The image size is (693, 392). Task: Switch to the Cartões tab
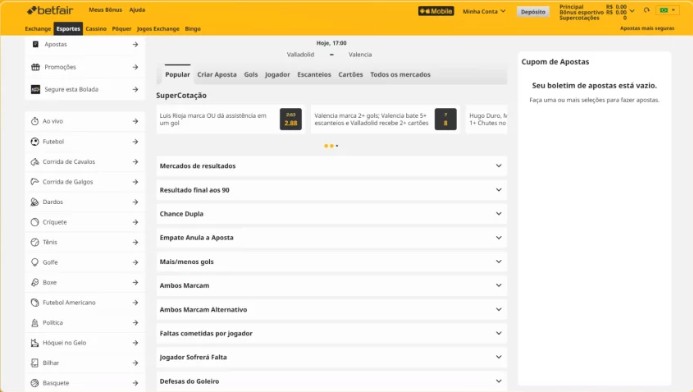click(351, 75)
